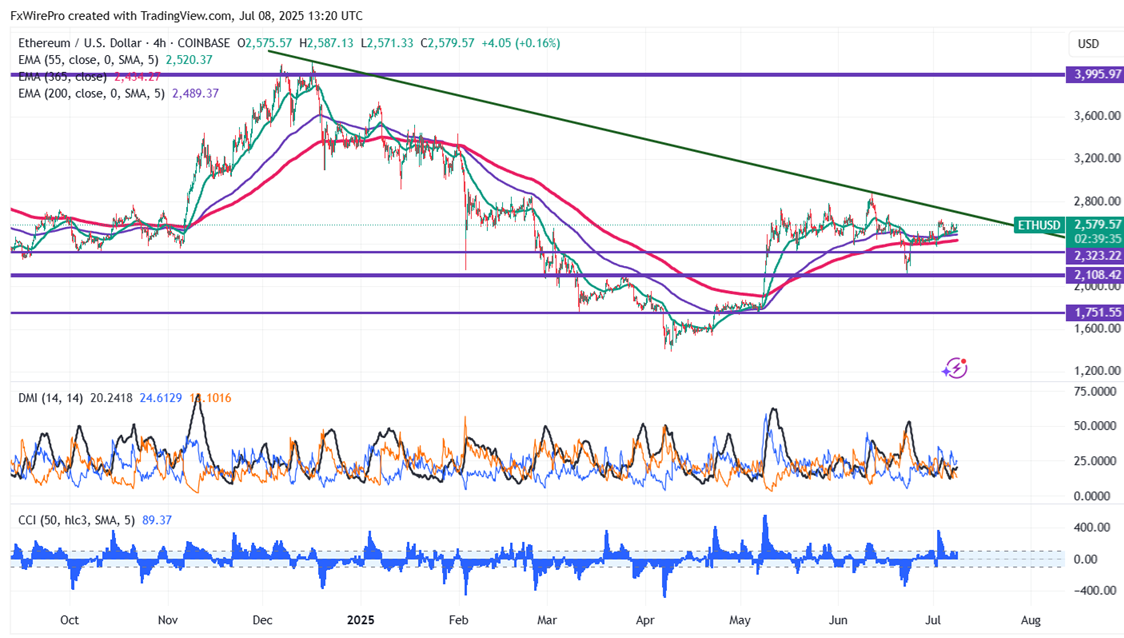Screen dimensions: 1124x638
Task: Click the Dec label on time axis
Action: [x=262, y=620]
